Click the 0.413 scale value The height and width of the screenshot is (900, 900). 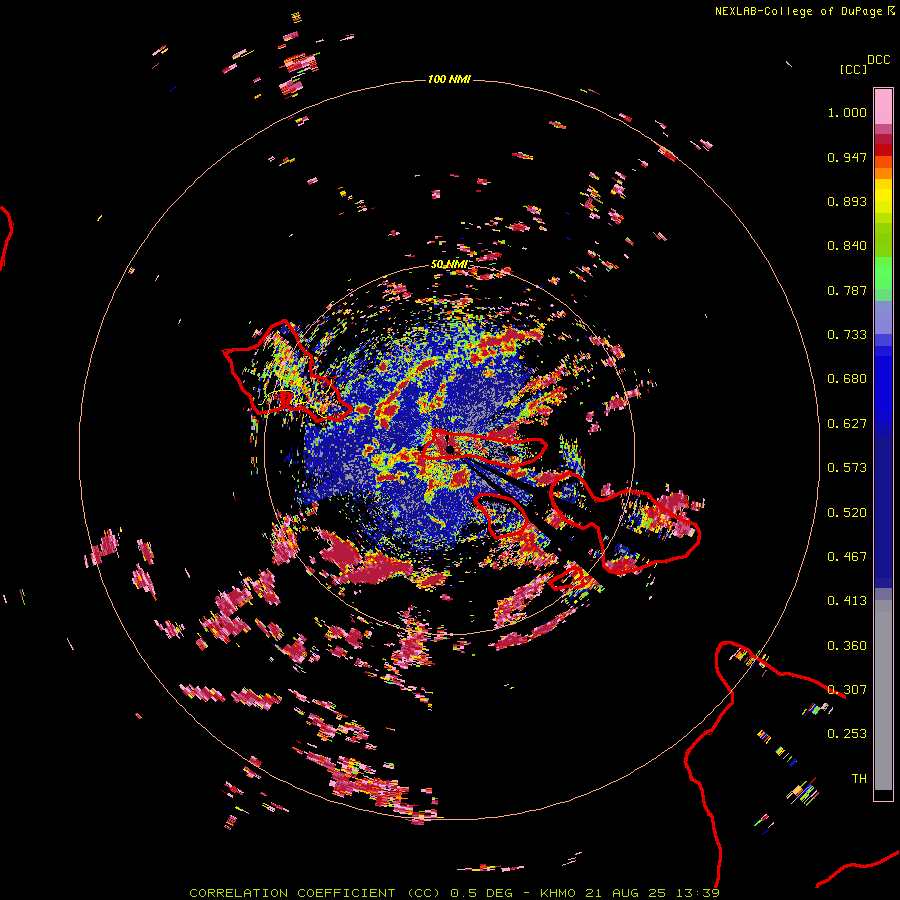[x=847, y=601]
